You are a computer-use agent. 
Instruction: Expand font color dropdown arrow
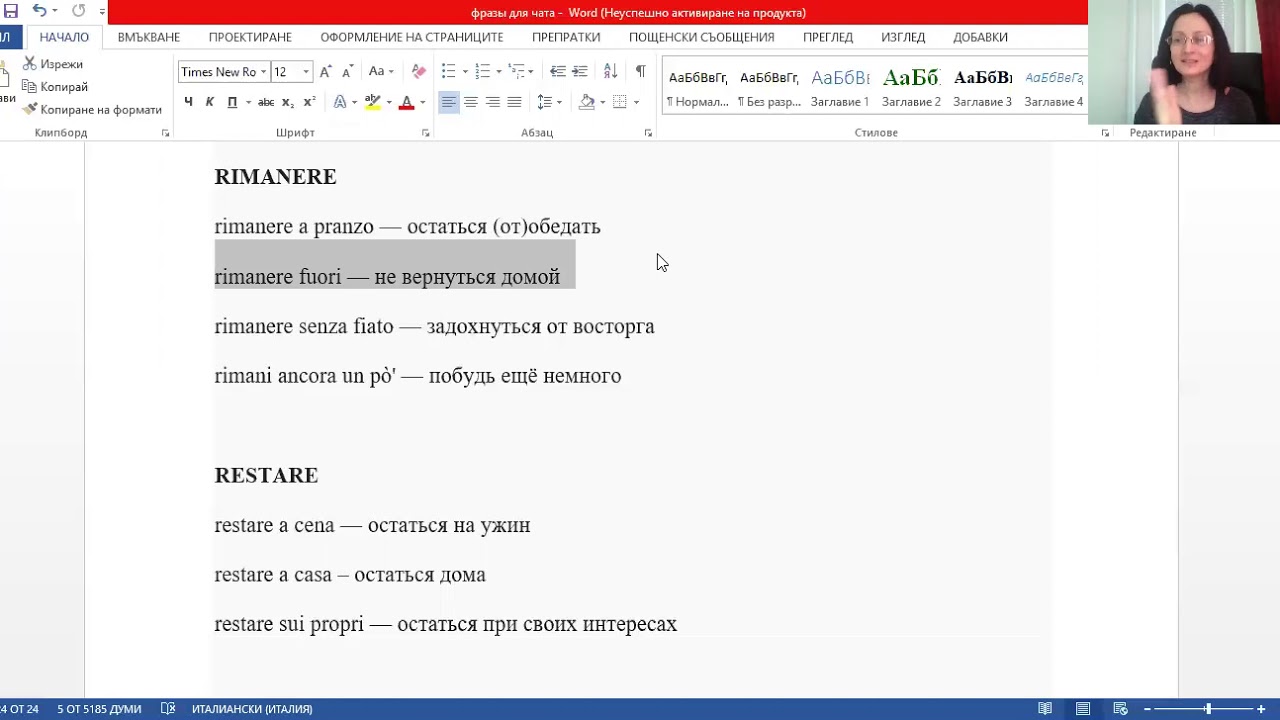coord(422,102)
